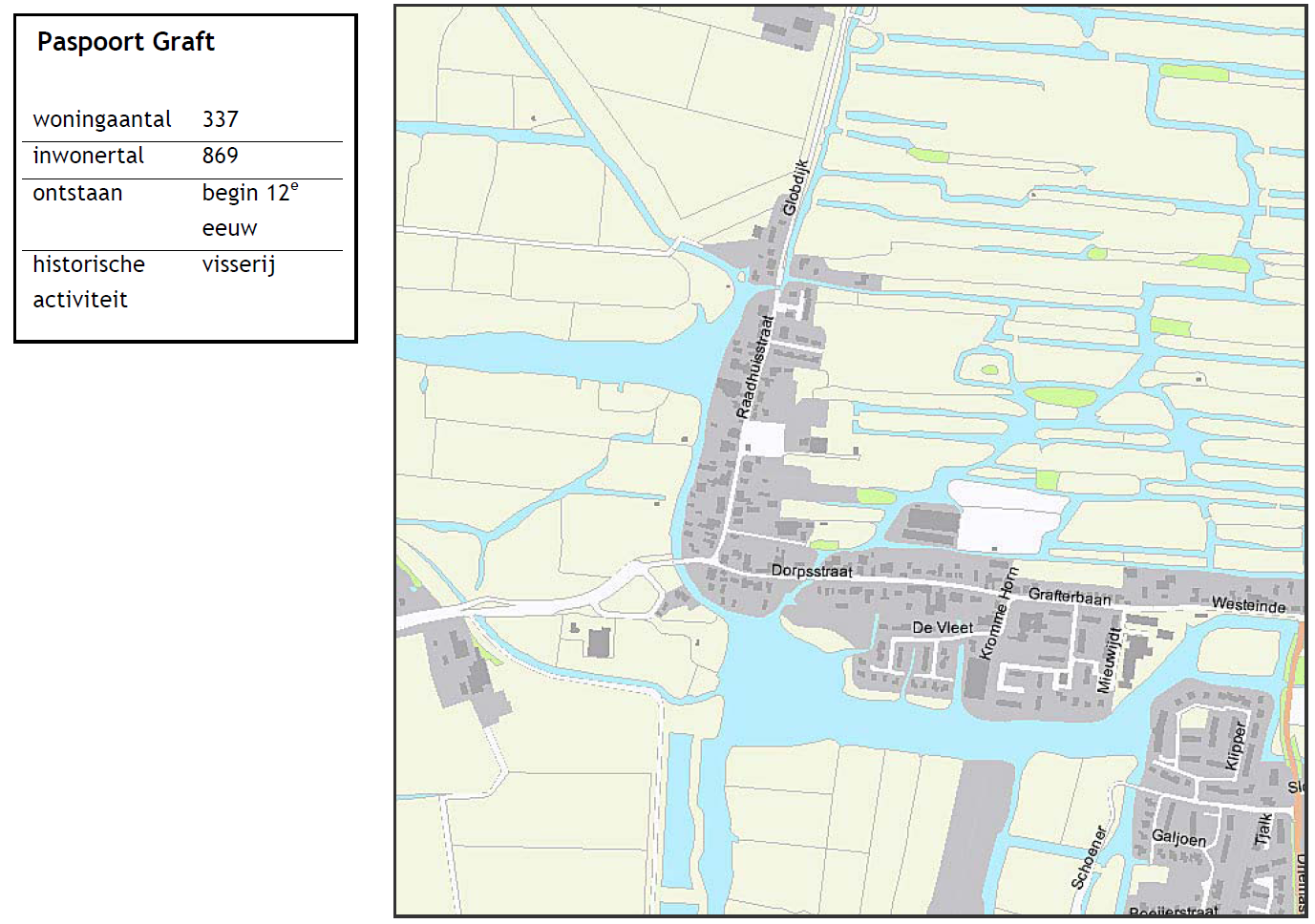The image size is (1315, 924).
Task: Click the Kromme Horn street label
Action: [x=1000, y=613]
